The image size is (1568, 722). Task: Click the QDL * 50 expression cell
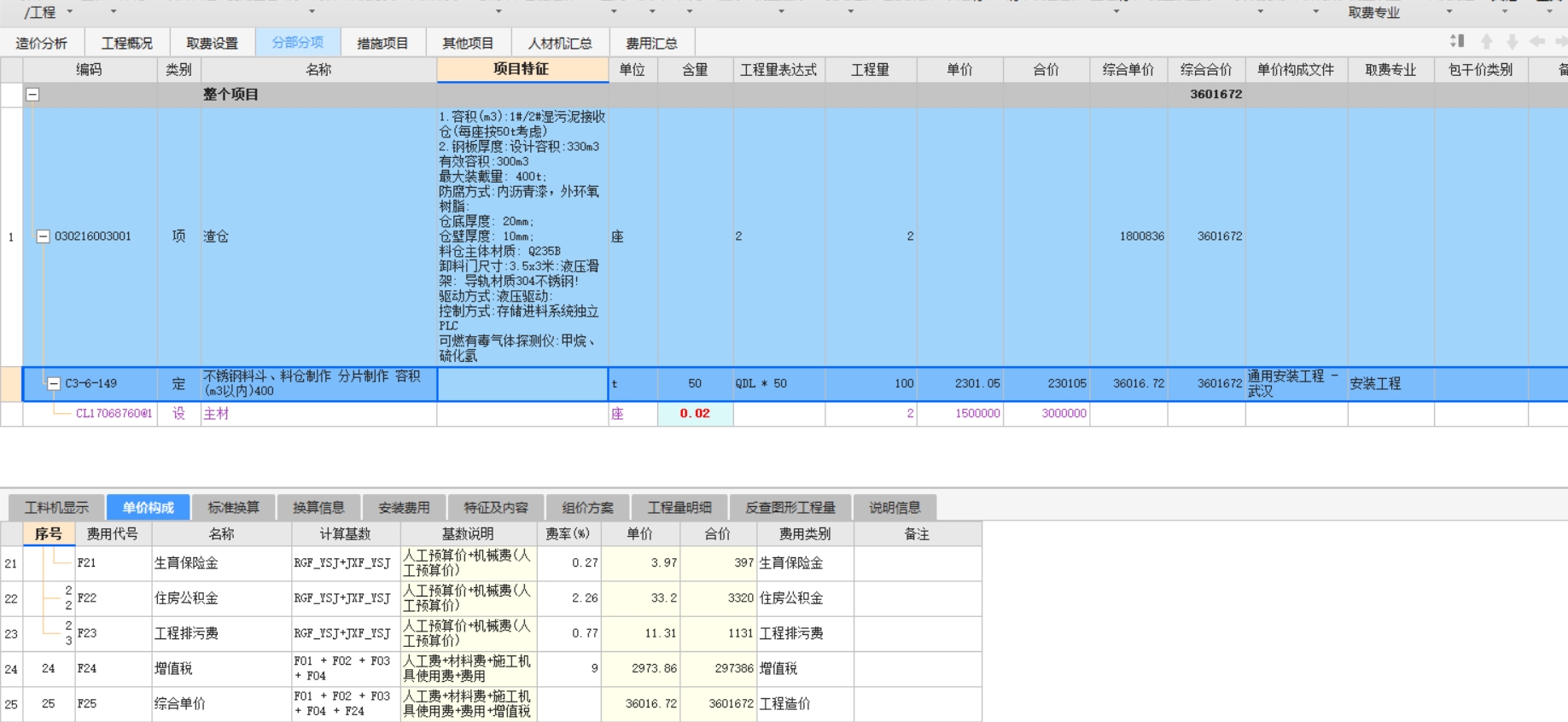(x=779, y=384)
